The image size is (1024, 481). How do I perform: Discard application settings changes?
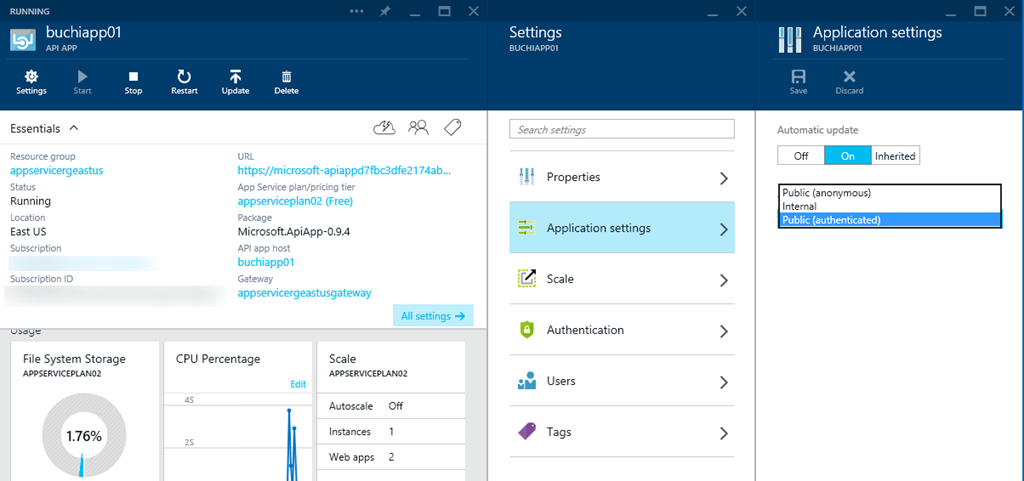[849, 81]
